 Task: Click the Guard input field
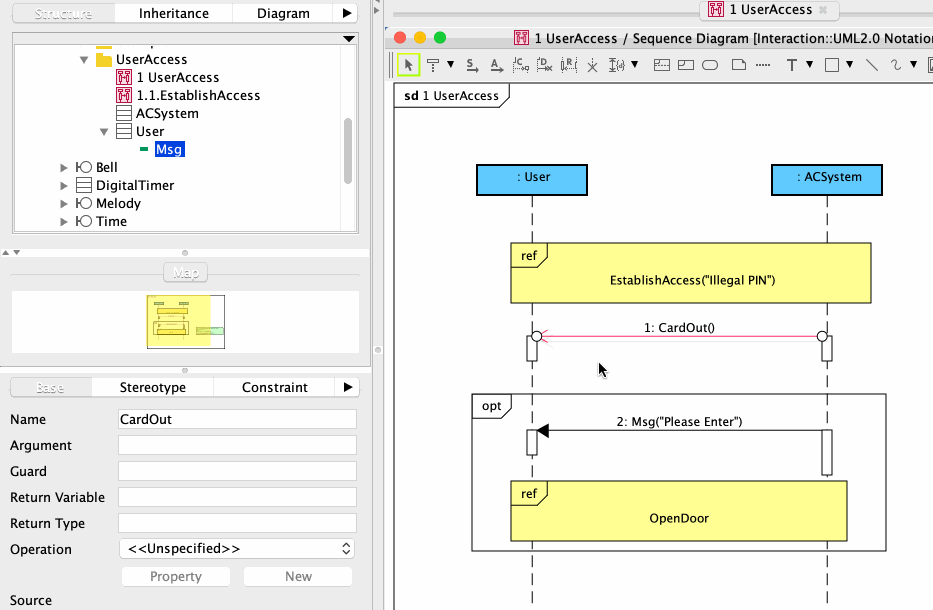coord(237,471)
